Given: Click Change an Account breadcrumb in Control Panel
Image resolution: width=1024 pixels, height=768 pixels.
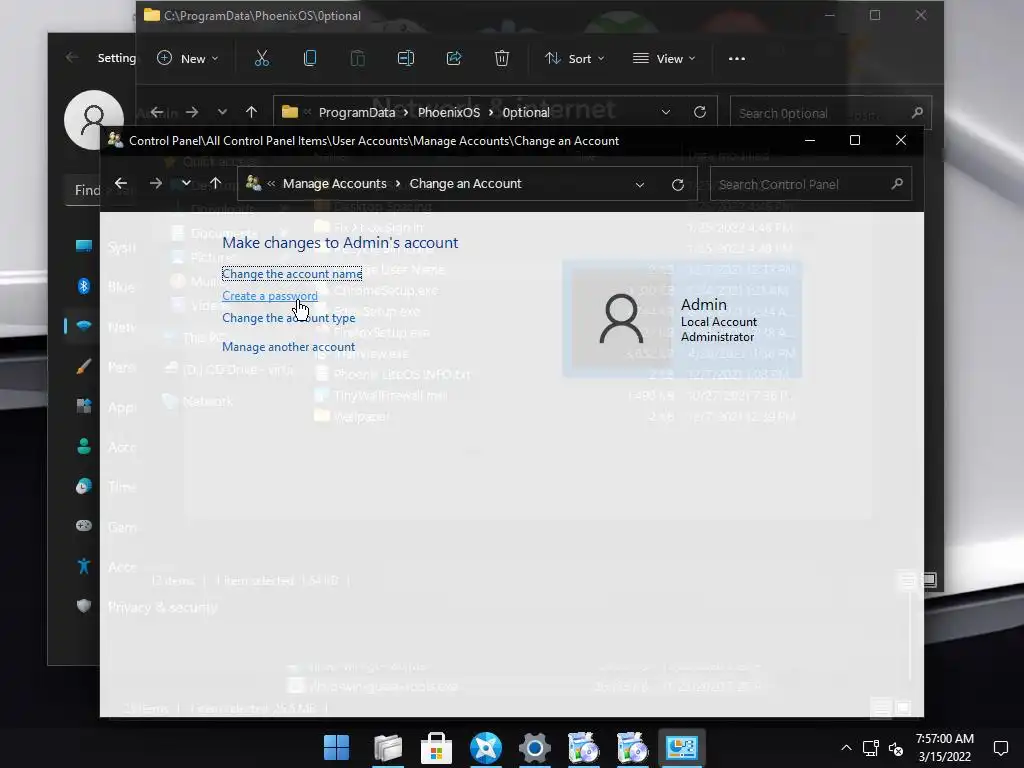Looking at the screenshot, I should (x=465, y=184).
